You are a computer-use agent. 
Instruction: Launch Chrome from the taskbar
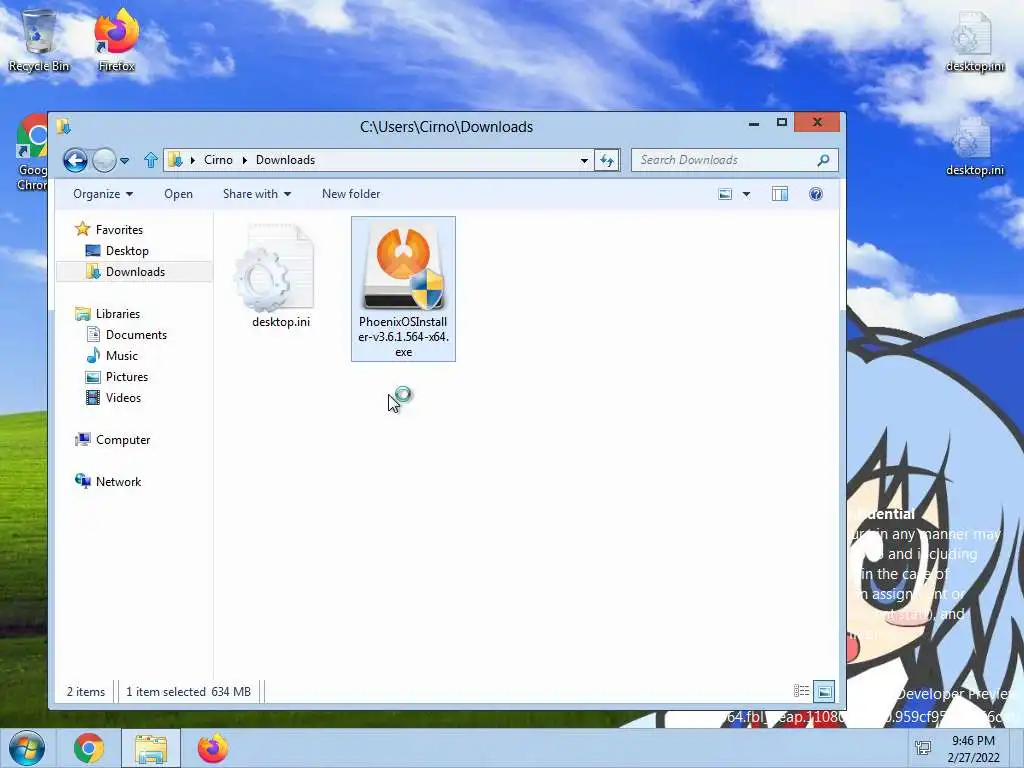[89, 748]
